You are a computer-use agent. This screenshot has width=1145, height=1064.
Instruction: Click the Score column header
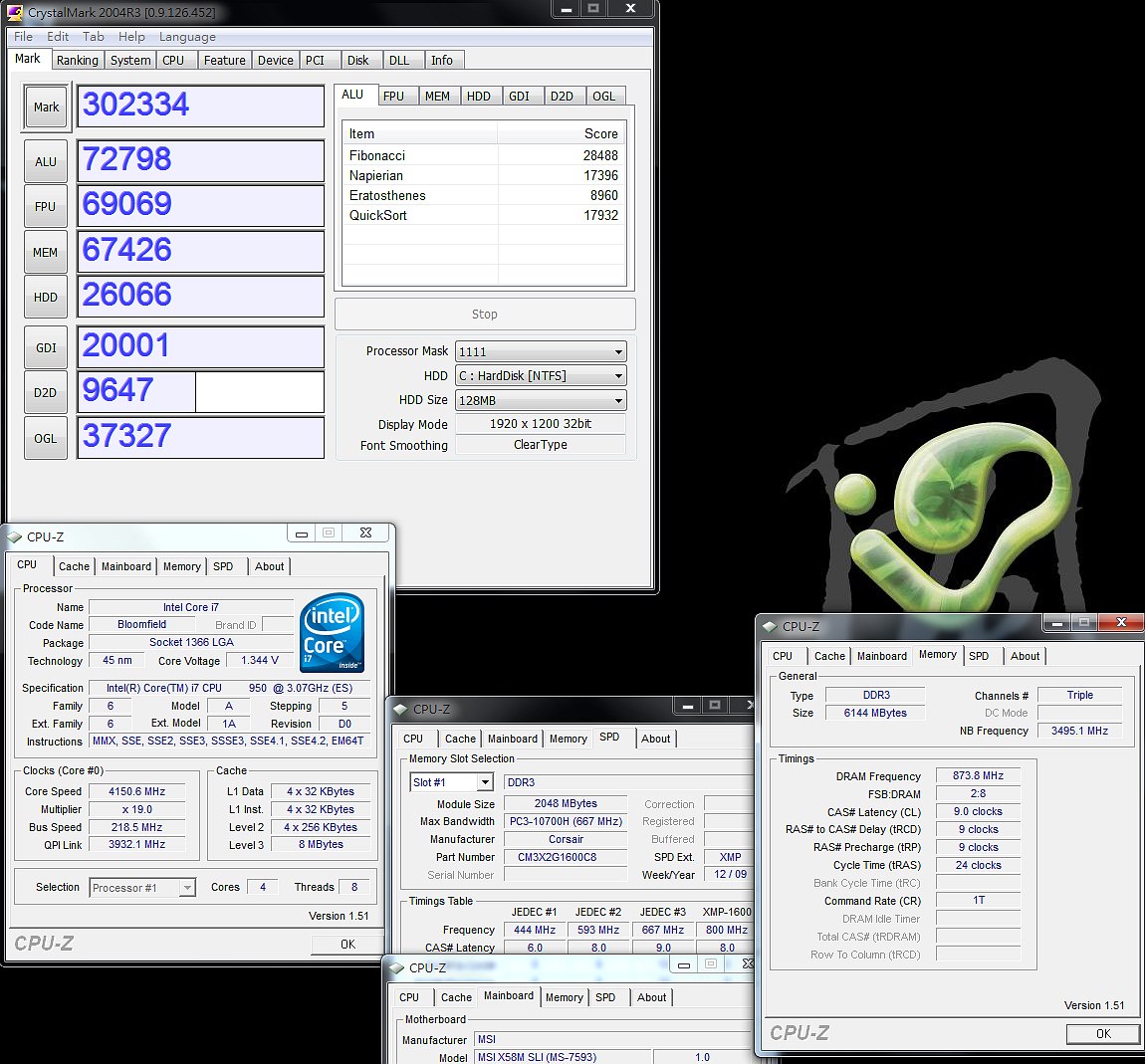click(x=562, y=133)
